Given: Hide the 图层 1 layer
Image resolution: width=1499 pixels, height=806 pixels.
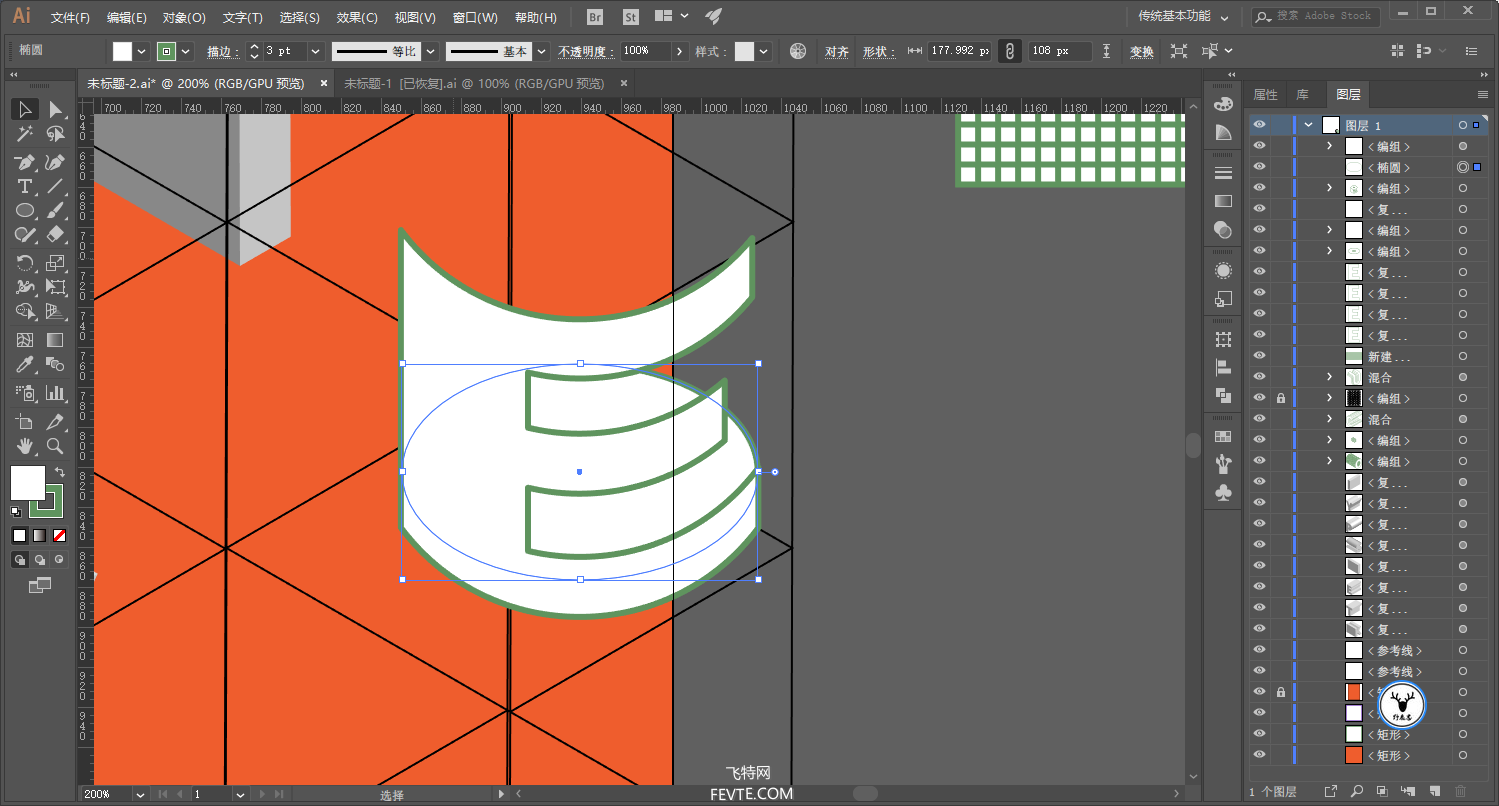Looking at the screenshot, I should pyautogui.click(x=1260, y=125).
